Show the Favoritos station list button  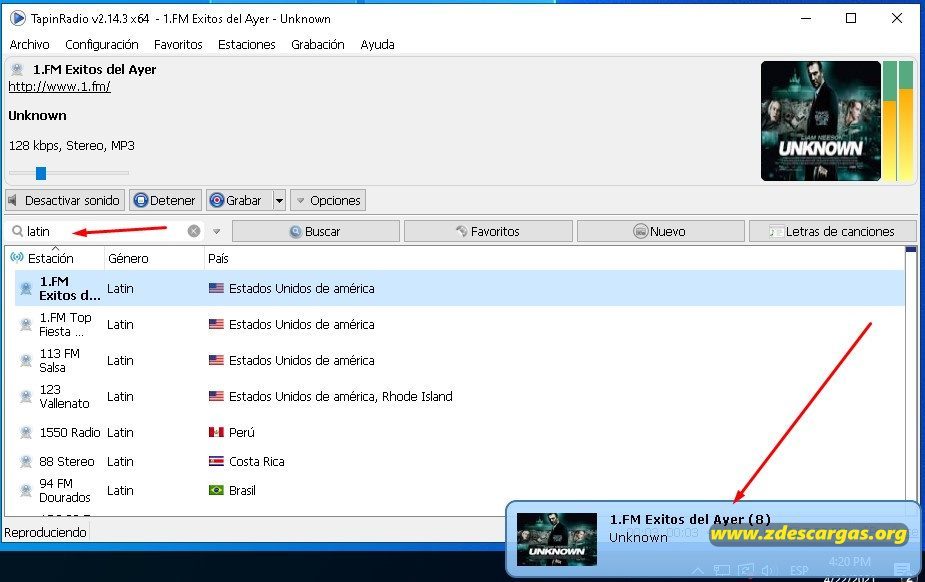click(488, 231)
